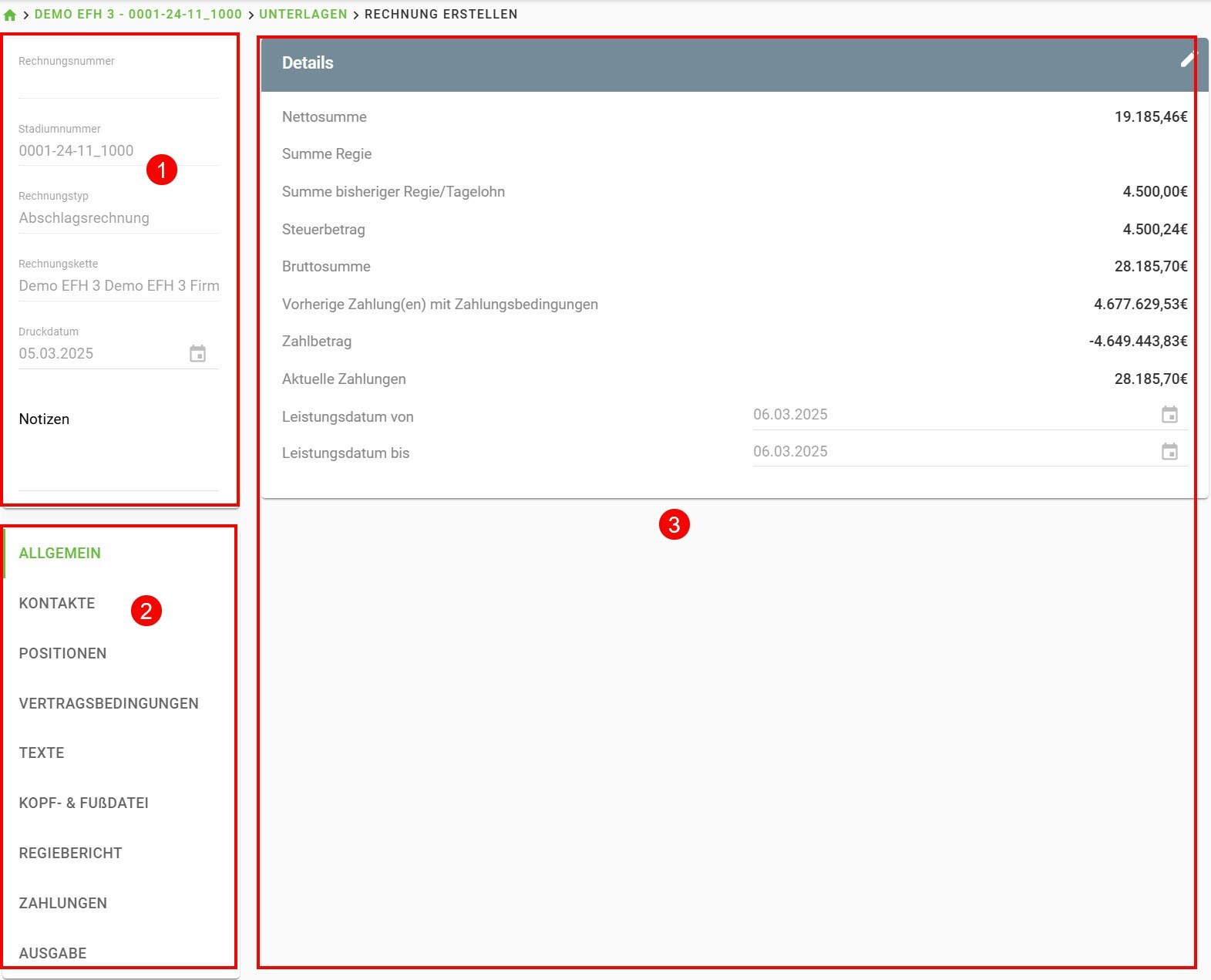Screen dimensions: 1211x980
Task: Switch to the Regiebericht tab
Action: coord(71,853)
